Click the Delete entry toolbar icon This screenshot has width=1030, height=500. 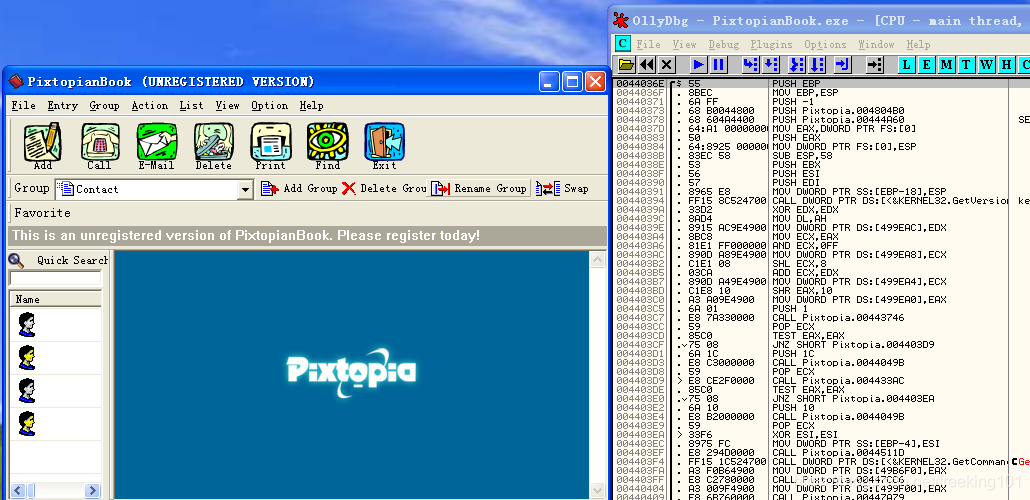coord(213,146)
